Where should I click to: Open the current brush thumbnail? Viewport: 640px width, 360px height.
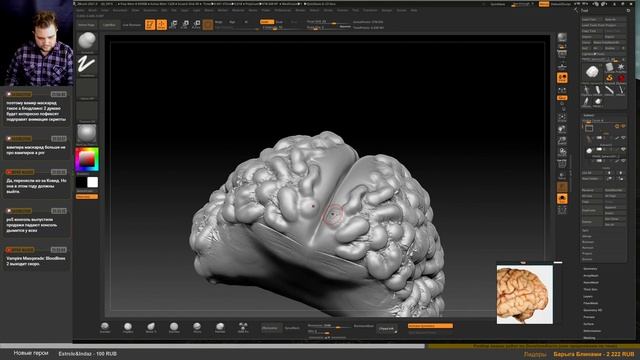[x=87, y=42]
